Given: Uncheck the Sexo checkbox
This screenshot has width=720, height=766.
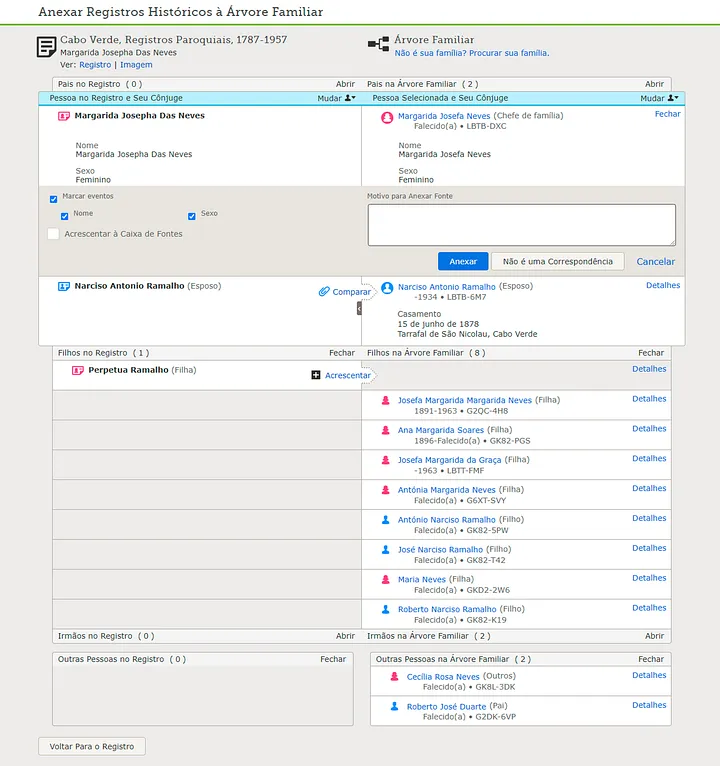Looking at the screenshot, I should [x=192, y=216].
